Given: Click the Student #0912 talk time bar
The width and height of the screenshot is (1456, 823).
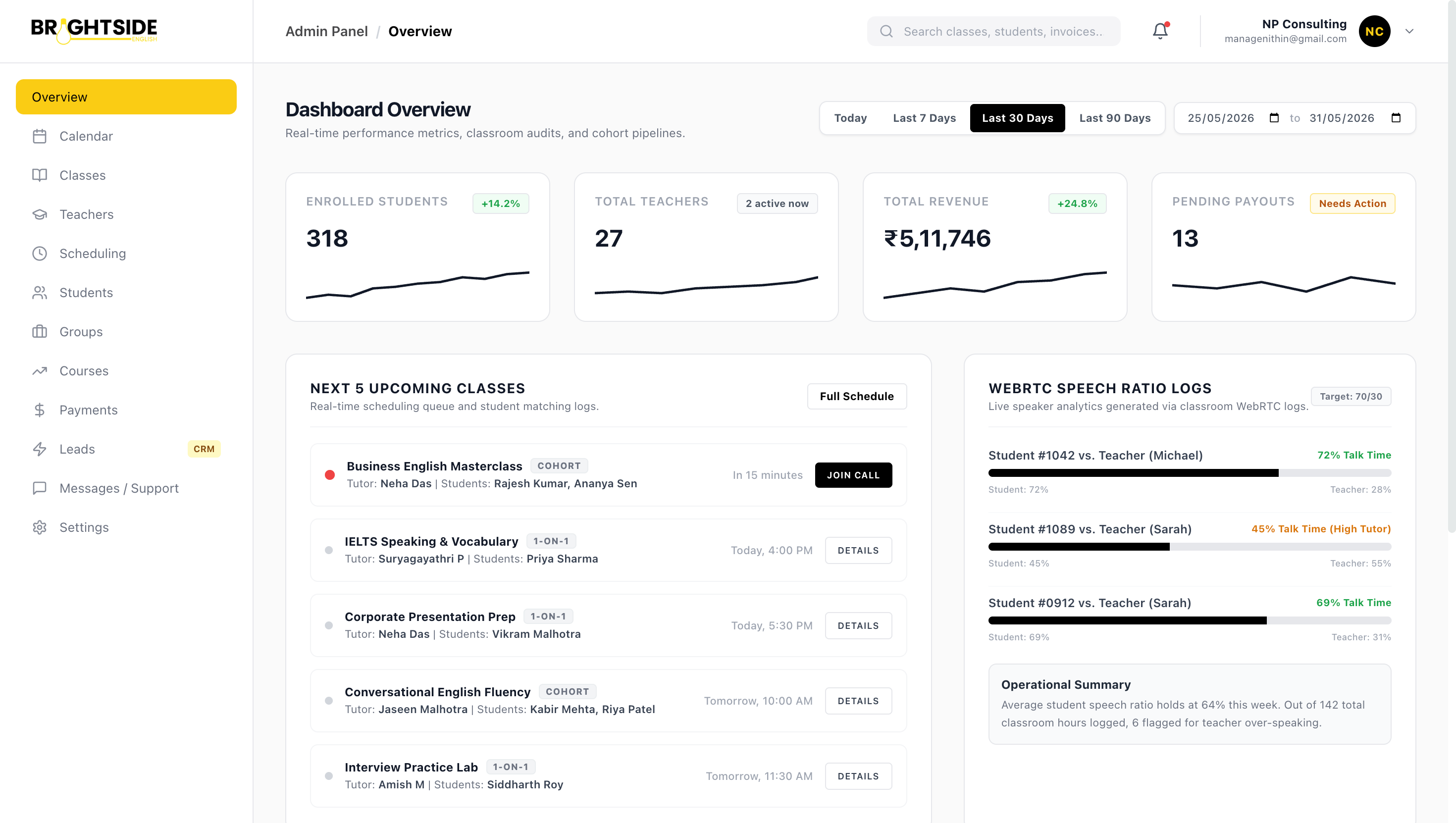Looking at the screenshot, I should click(1189, 620).
